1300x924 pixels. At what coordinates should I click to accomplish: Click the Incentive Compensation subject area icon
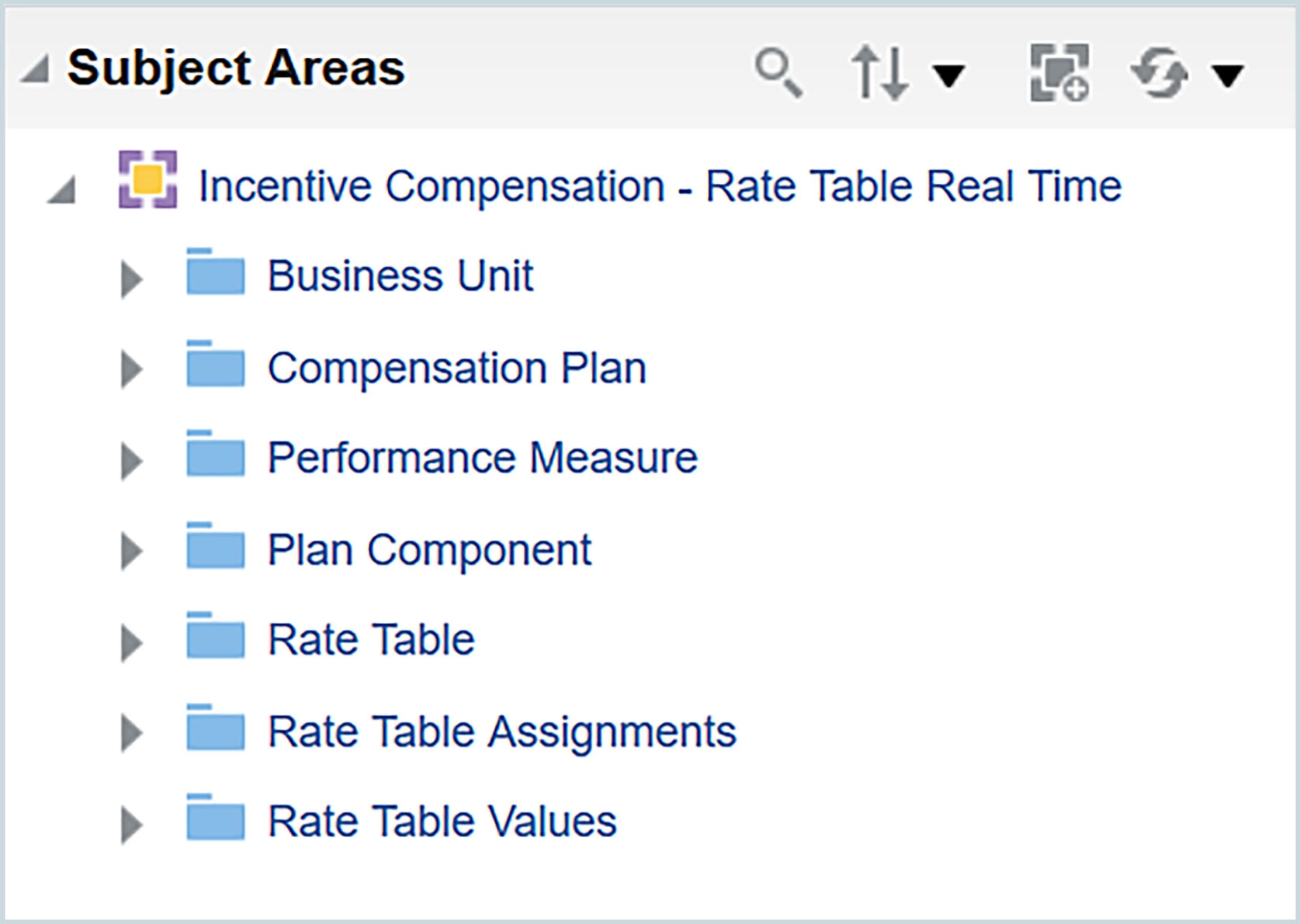click(147, 180)
